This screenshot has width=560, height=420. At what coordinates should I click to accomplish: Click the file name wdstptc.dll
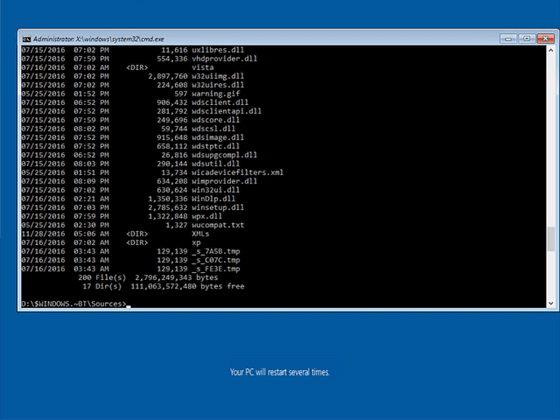216,146
